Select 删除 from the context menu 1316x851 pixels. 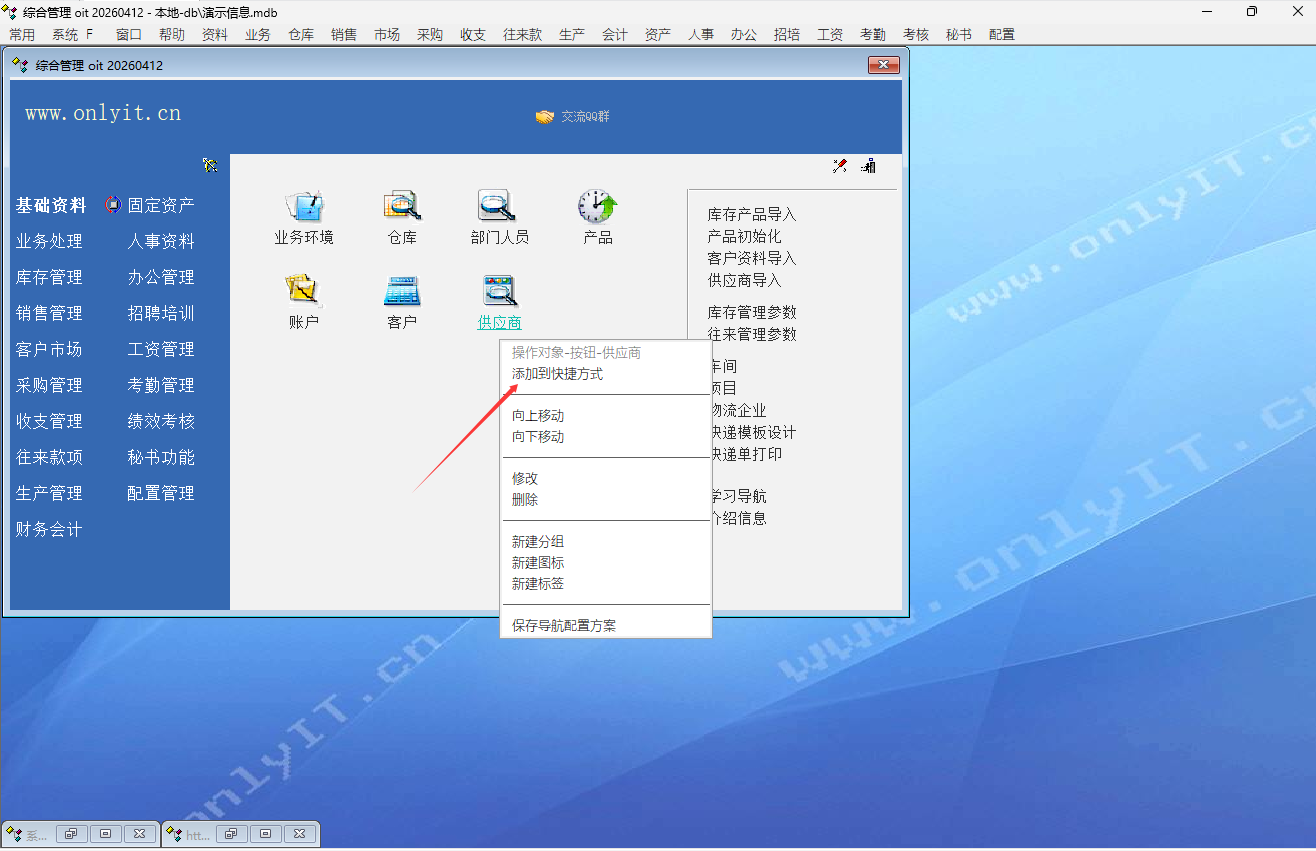click(x=525, y=500)
